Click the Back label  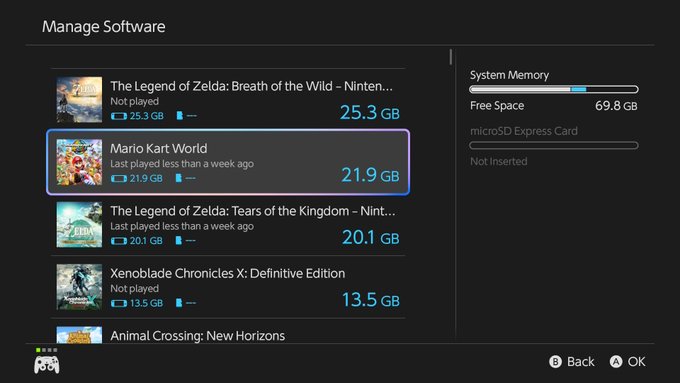[581, 362]
